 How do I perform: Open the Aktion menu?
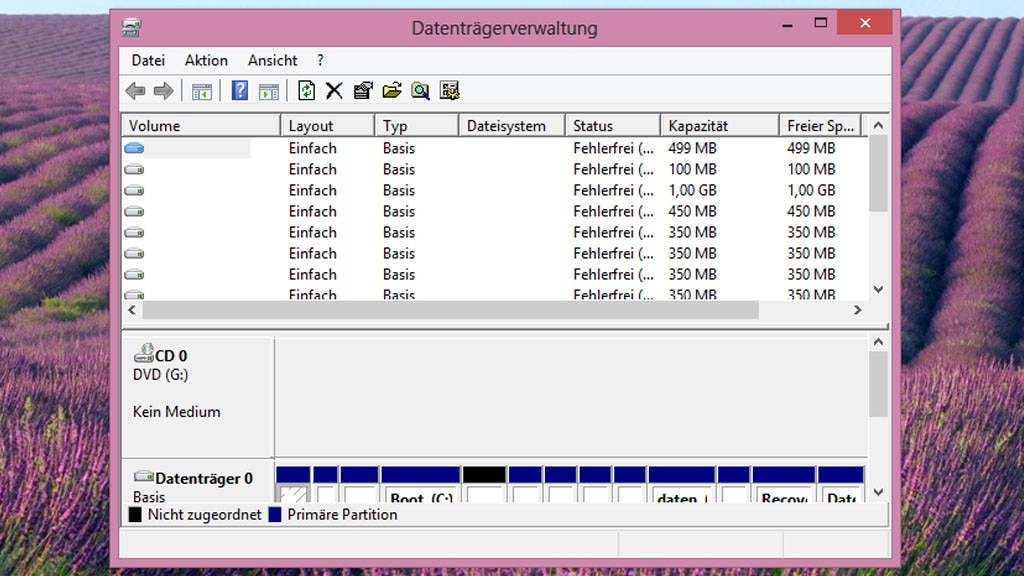pyautogui.click(x=206, y=61)
